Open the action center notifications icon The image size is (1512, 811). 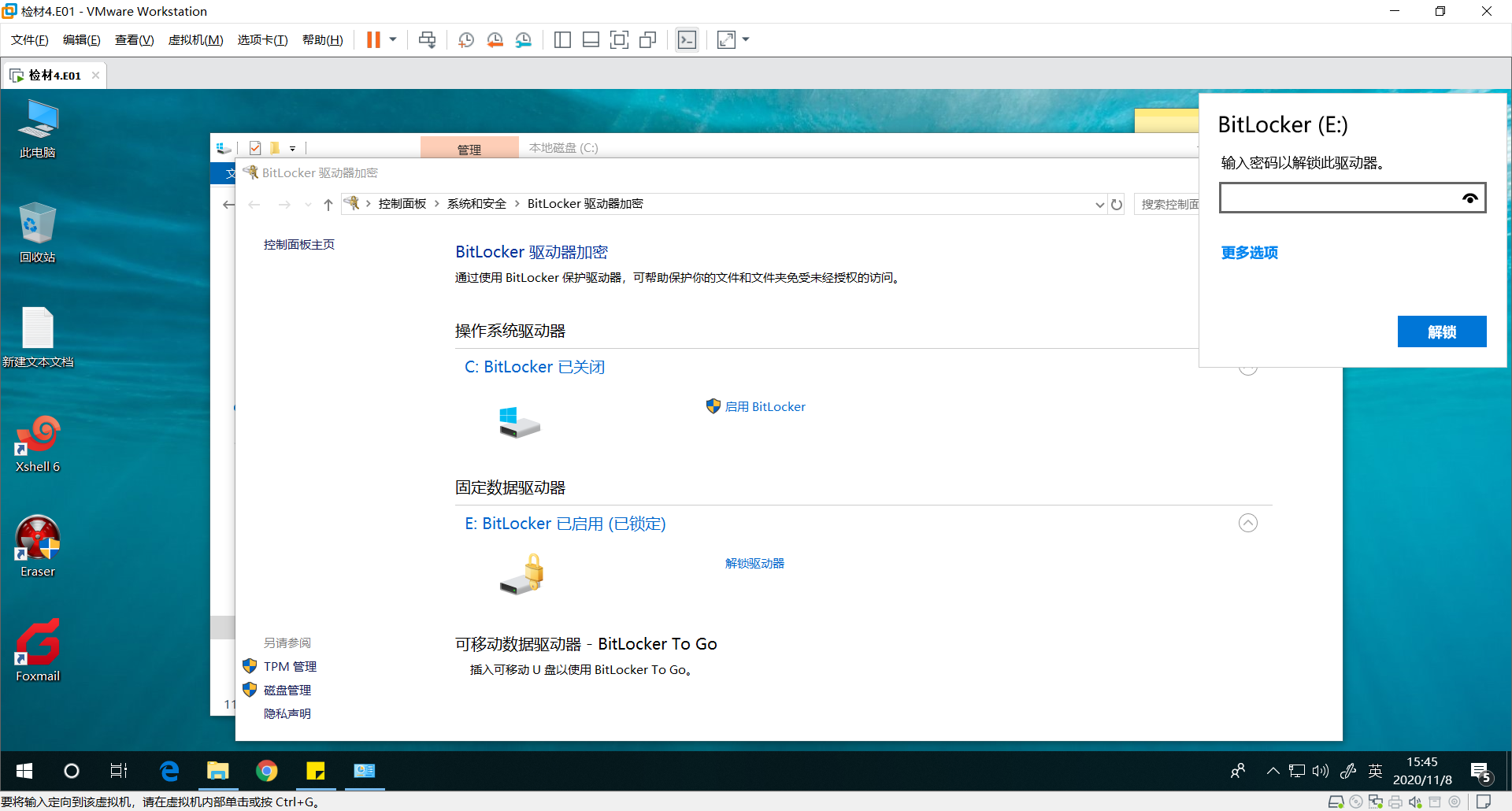coord(1481,772)
